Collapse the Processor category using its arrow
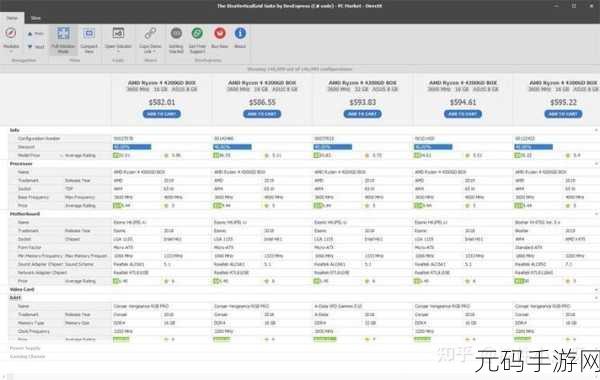The height and width of the screenshot is (380, 600). coord(596,164)
